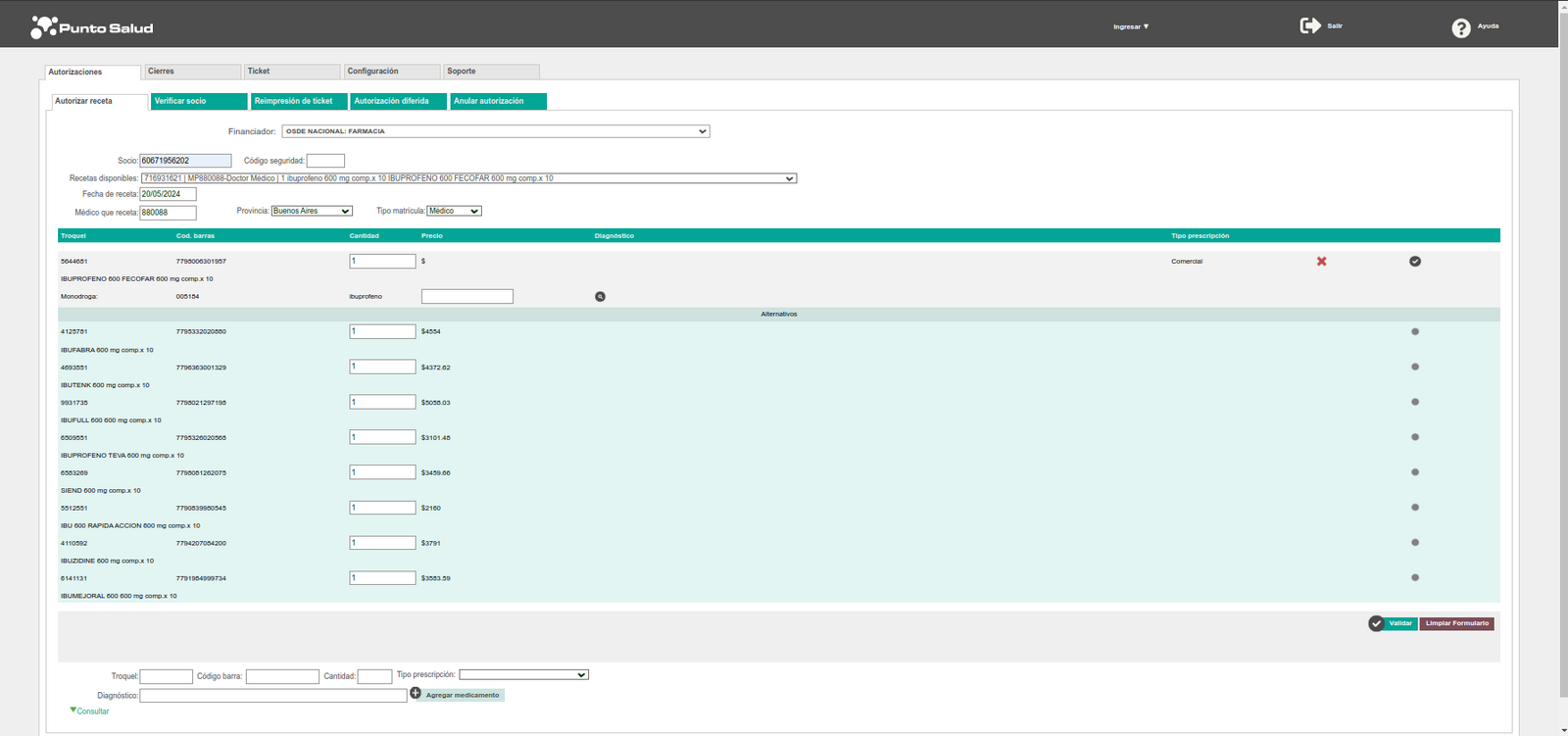Screen dimensions: 1568x736
Task: Focus the bottom Diagnóstico input field
Action: coord(273,695)
